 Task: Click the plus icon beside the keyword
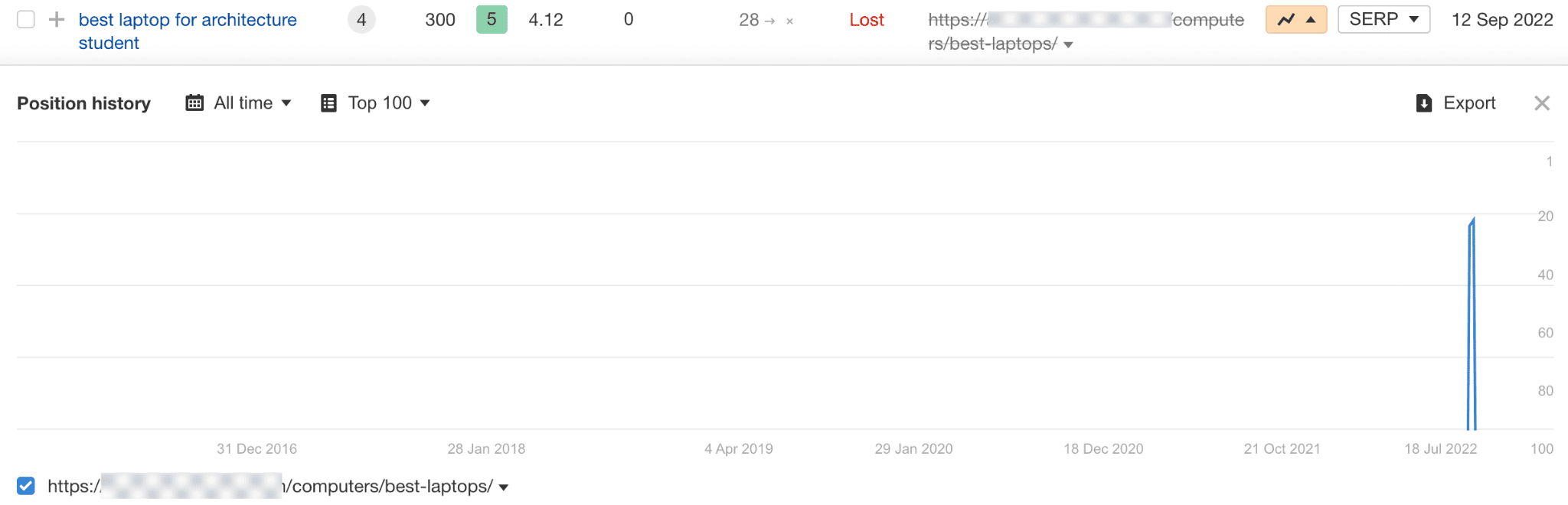pos(56,20)
